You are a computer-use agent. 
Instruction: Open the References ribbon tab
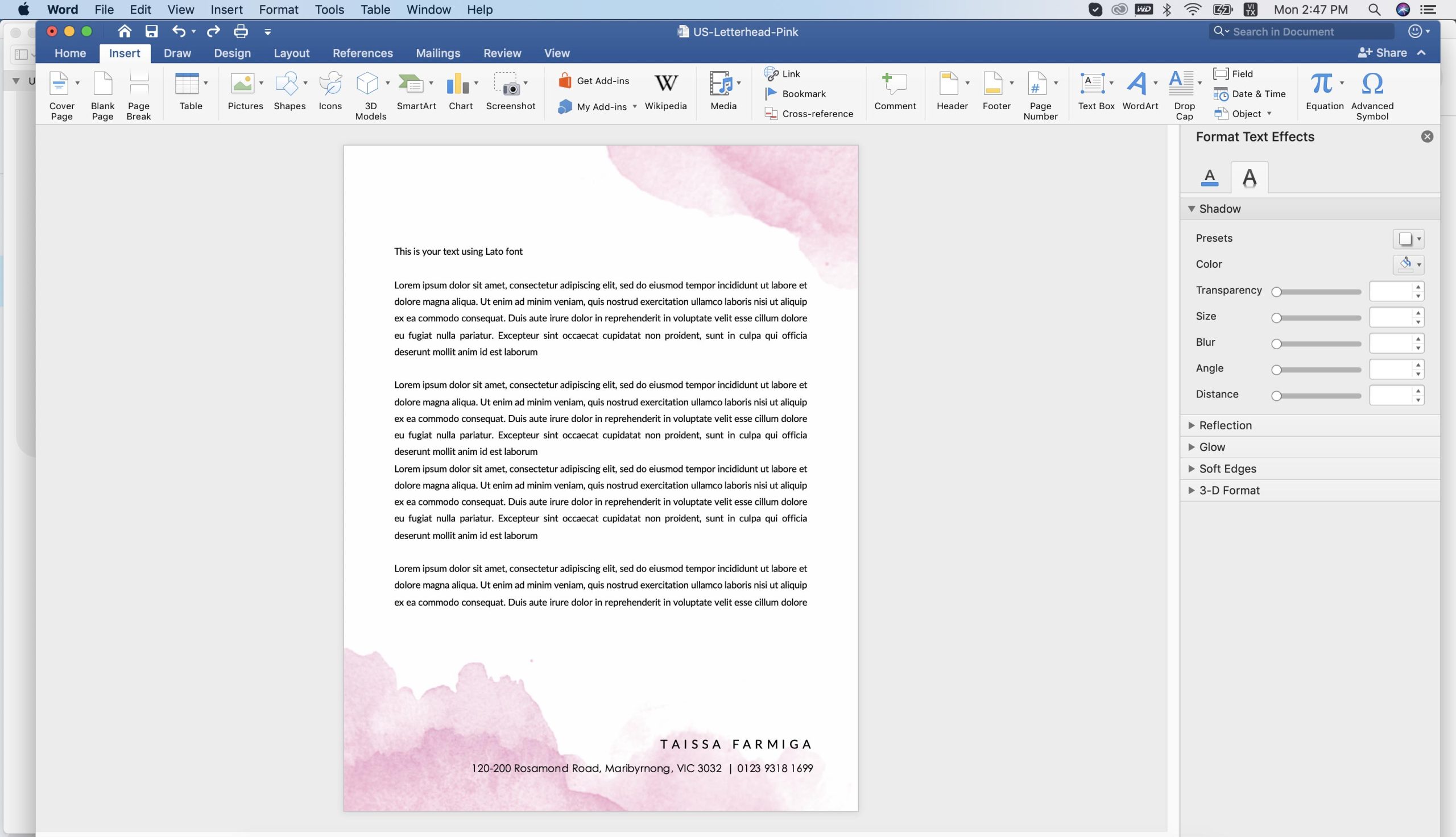click(x=363, y=53)
